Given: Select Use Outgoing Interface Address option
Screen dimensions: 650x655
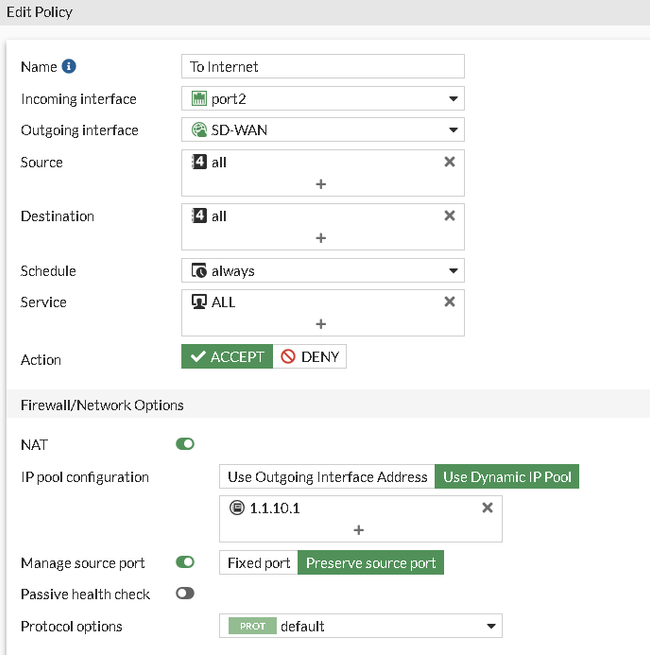Looking at the screenshot, I should pos(327,477).
